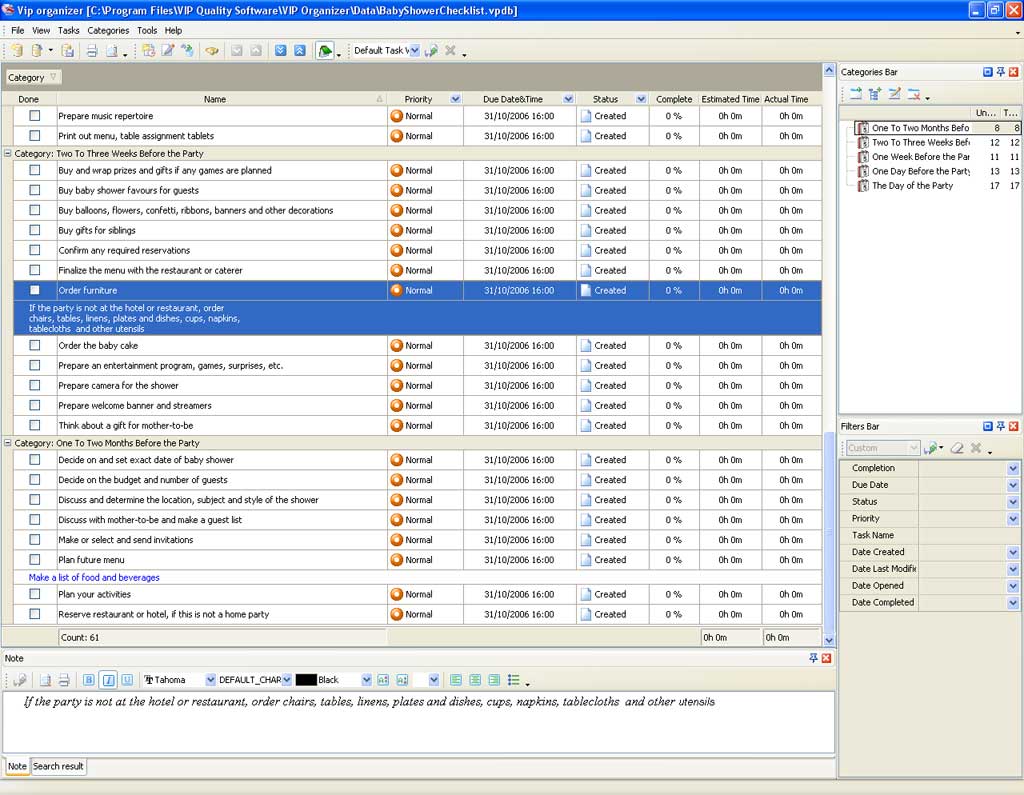
Task: Open the Categories menu
Action: coord(108,31)
